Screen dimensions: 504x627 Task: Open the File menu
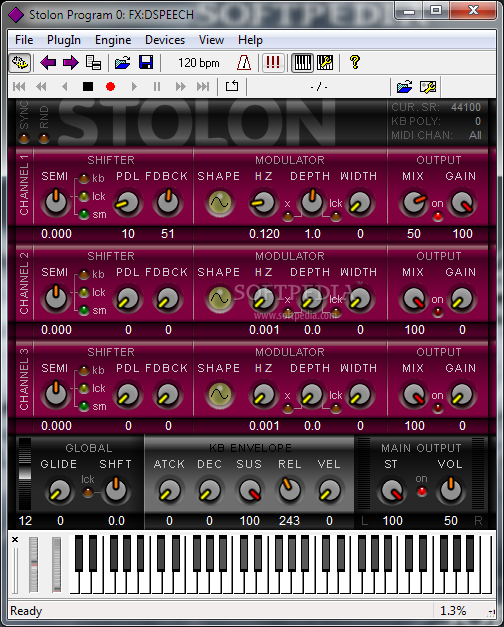(x=24, y=40)
